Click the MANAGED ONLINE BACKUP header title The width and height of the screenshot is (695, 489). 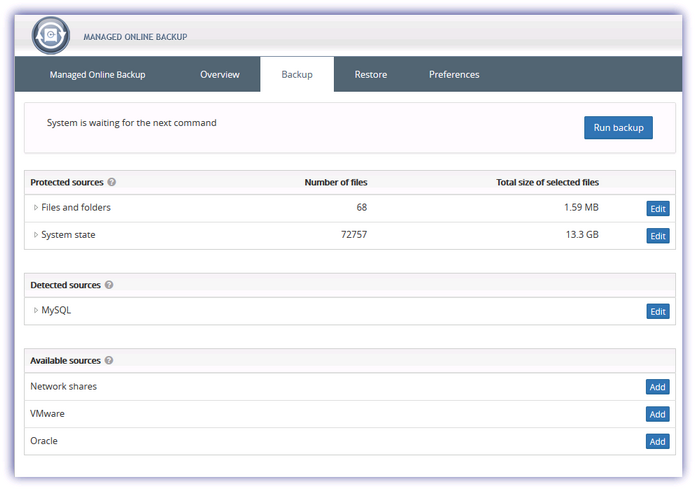coord(135,37)
